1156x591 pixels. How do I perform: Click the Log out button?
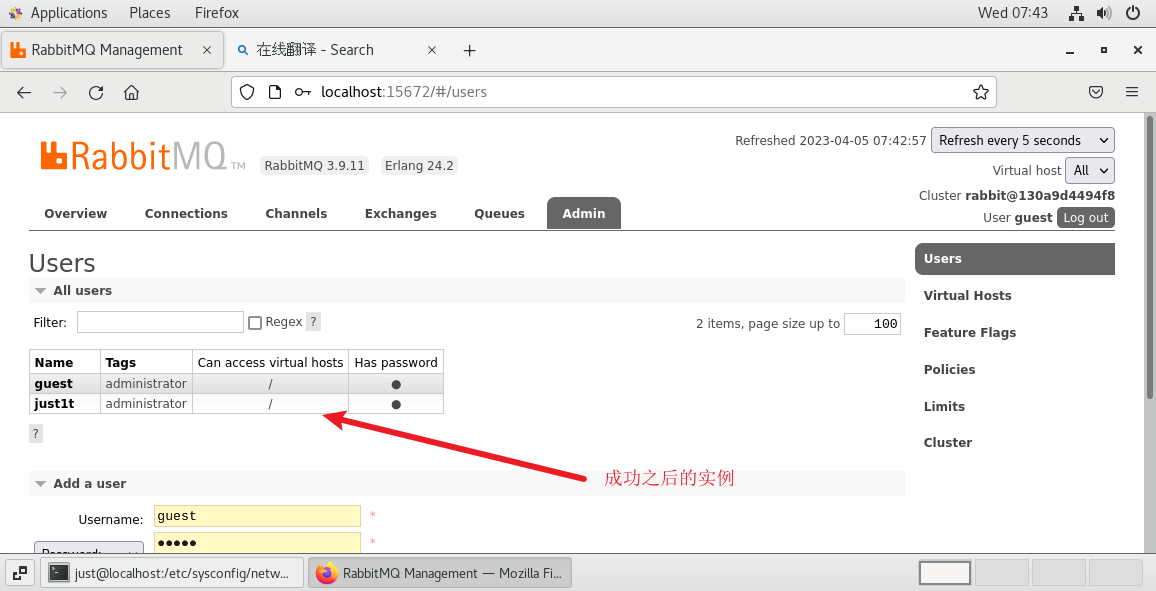1085,217
